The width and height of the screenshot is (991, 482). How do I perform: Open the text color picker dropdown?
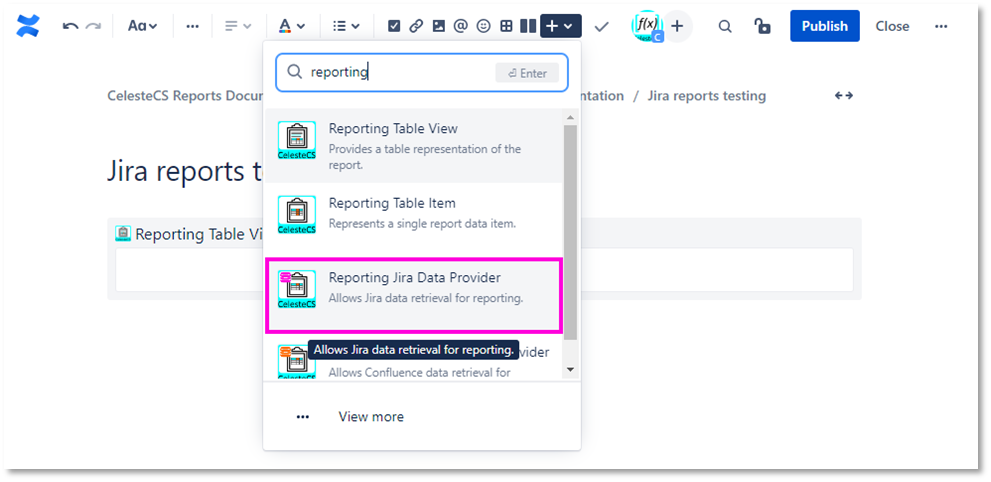pos(292,26)
